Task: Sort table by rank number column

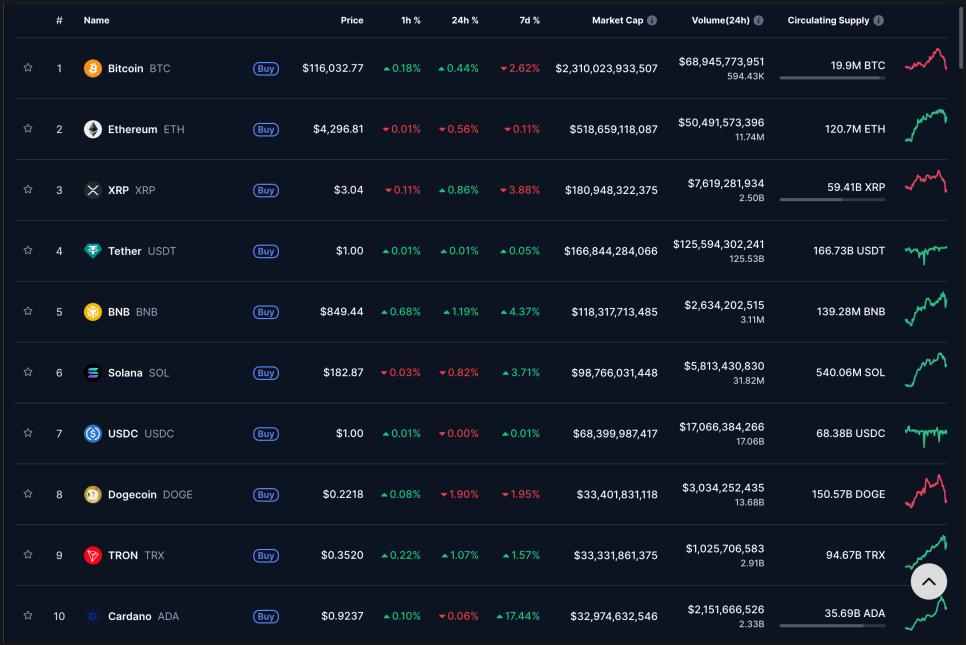Action: coord(59,20)
